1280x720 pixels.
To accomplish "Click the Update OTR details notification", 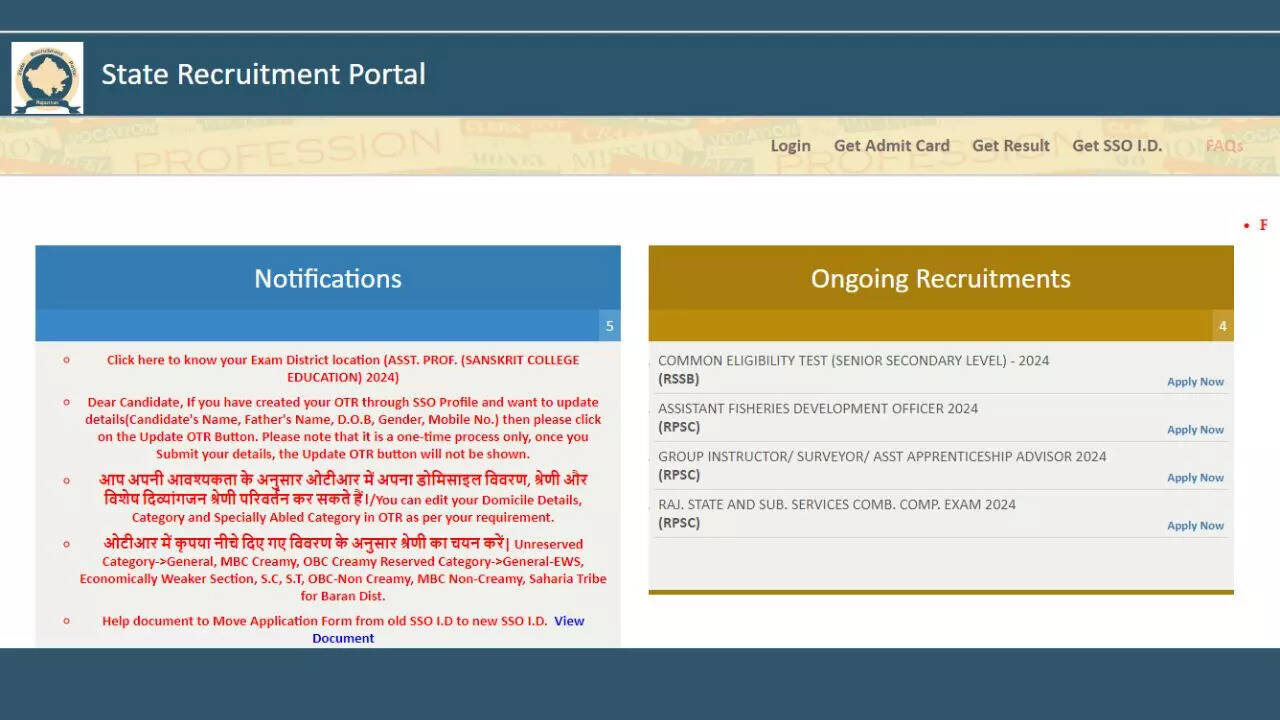I will point(342,428).
